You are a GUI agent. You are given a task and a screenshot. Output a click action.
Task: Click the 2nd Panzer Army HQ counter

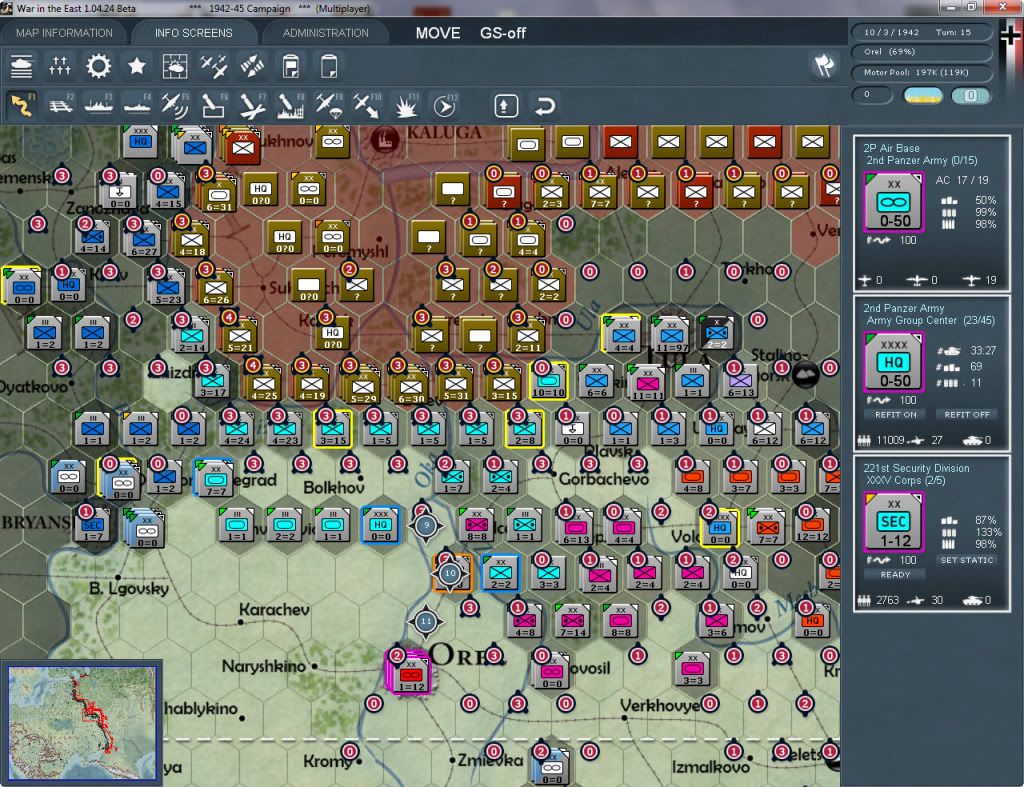894,362
